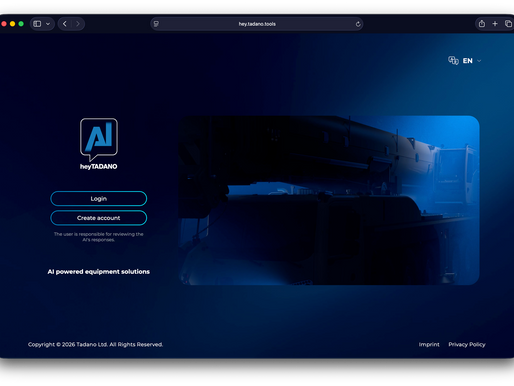
Task: Click the Tadano copyright notice text
Action: 95,344
